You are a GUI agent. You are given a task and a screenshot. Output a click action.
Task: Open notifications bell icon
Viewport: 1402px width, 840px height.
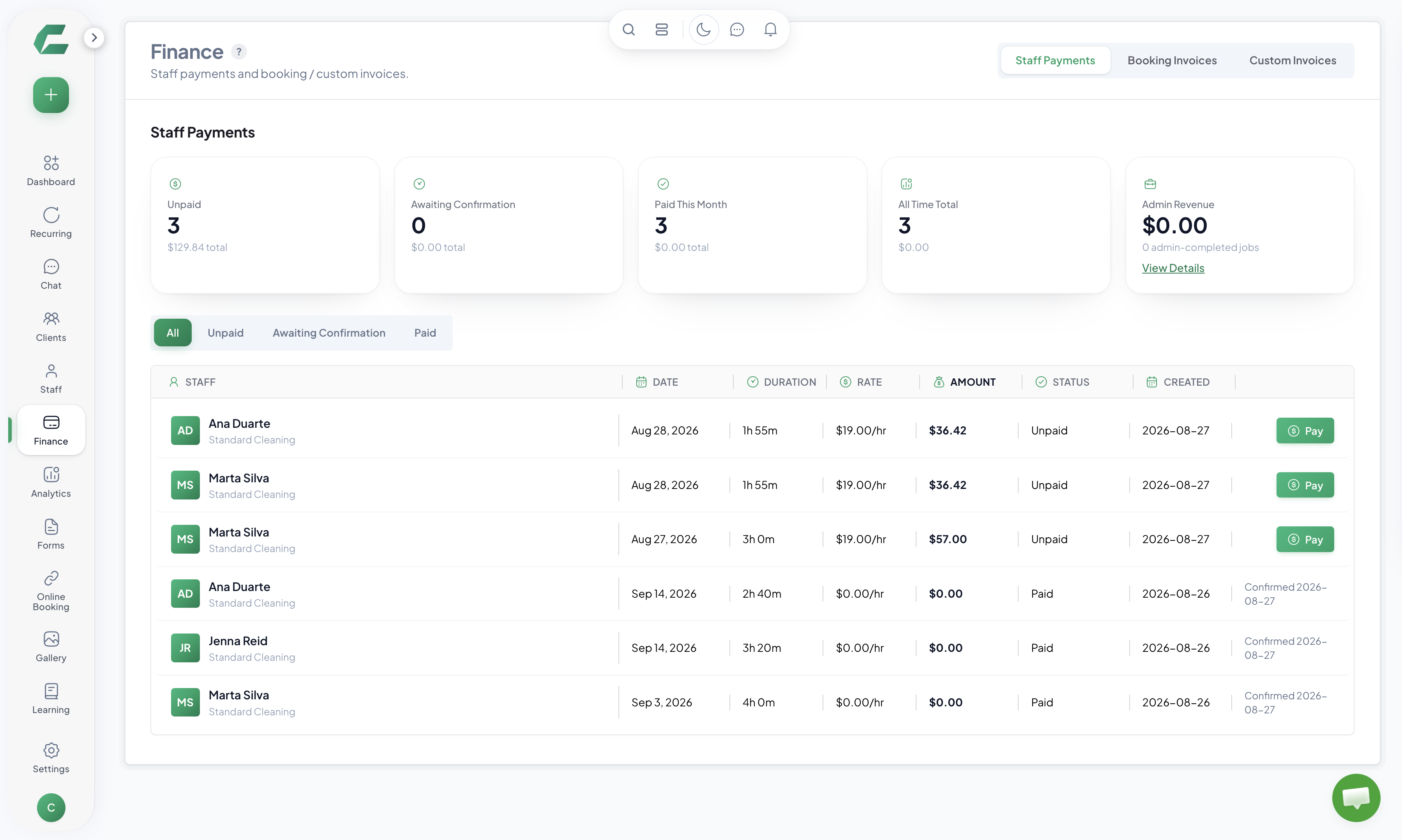[770, 30]
